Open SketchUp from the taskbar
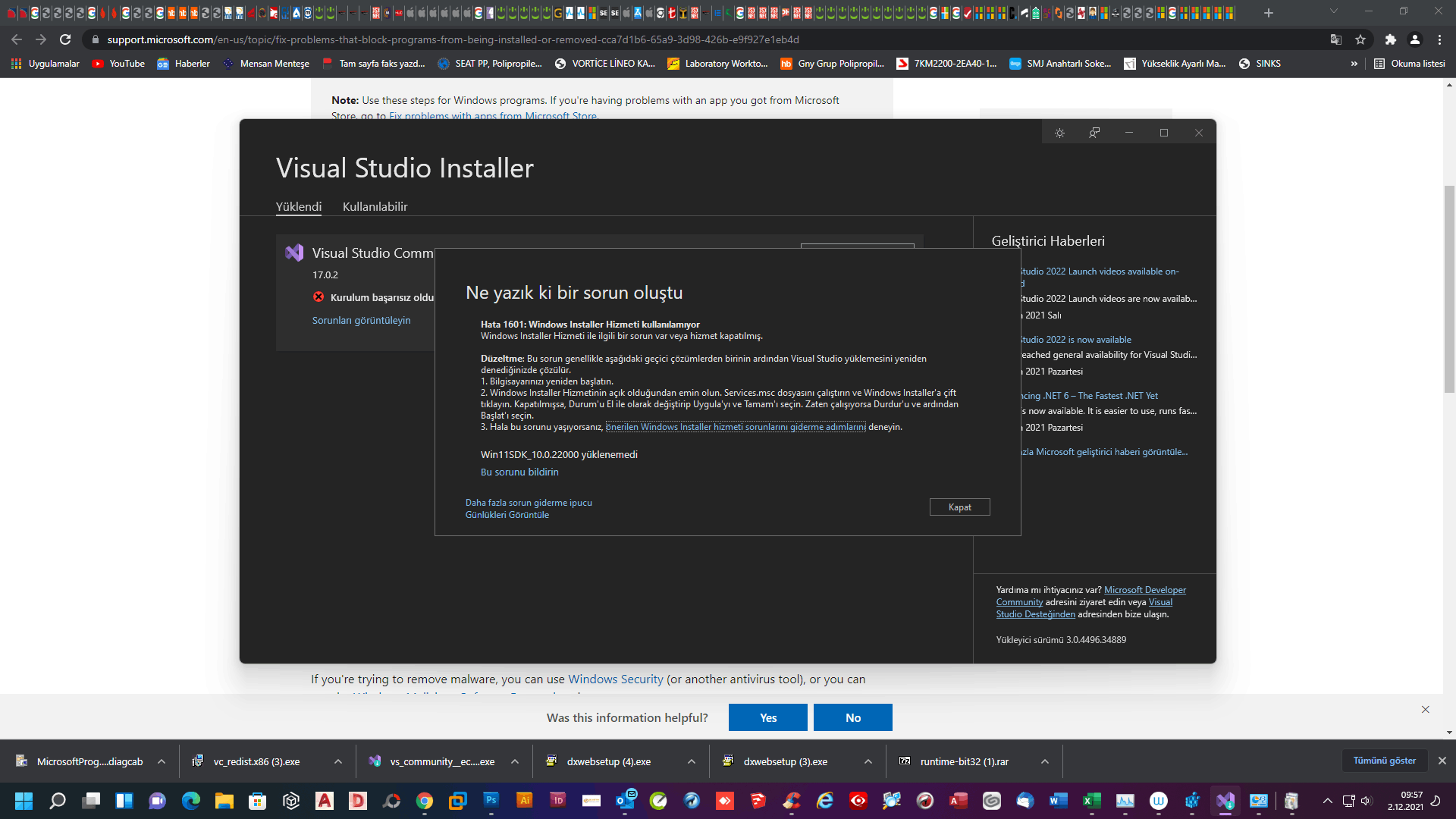 (758, 800)
